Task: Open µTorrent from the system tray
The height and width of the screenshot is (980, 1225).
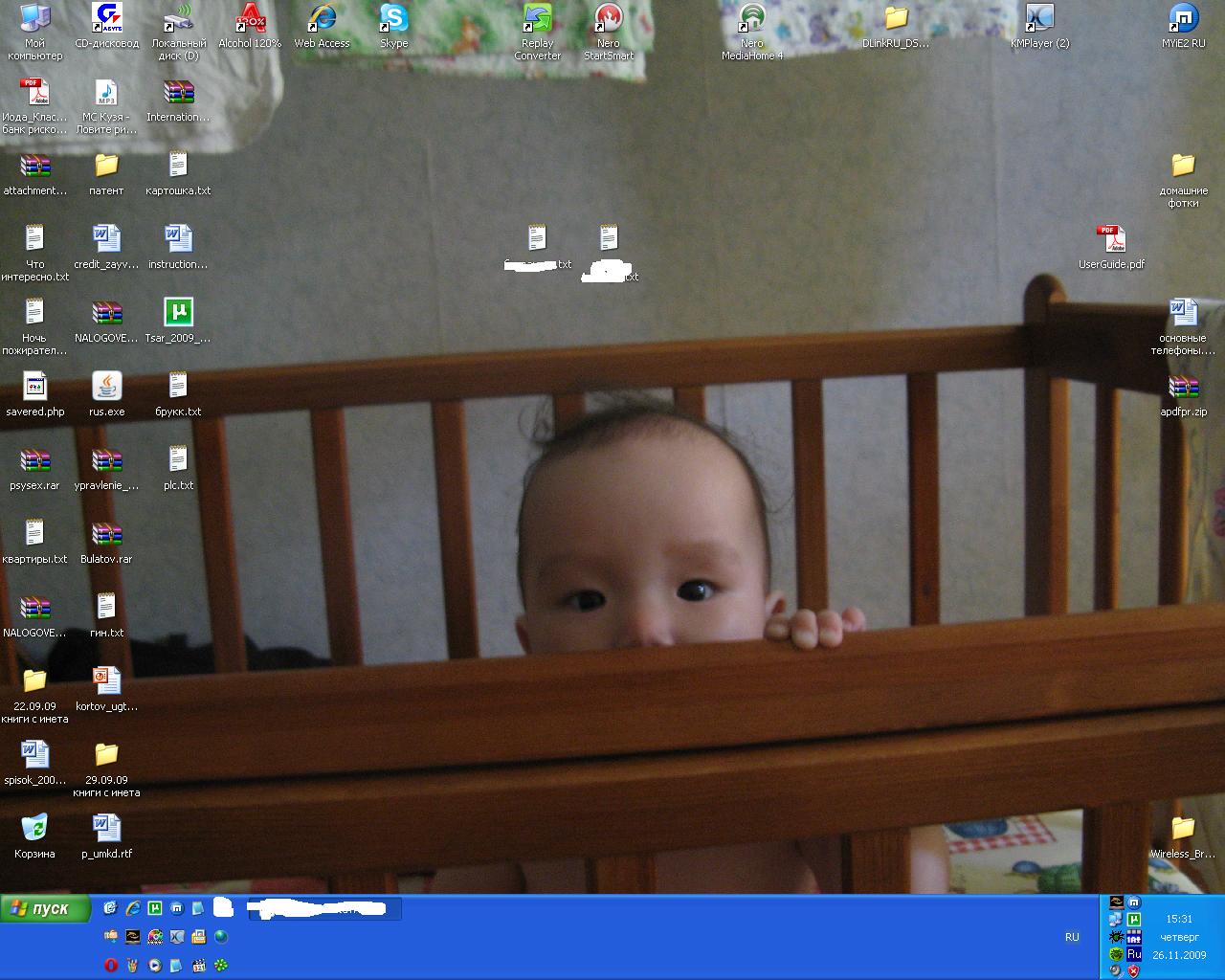Action: tap(1134, 918)
